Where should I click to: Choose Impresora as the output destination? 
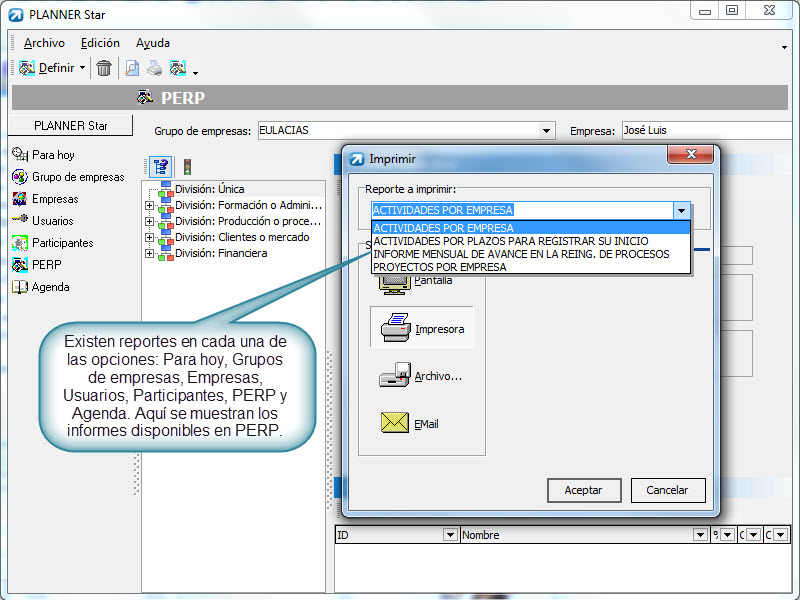(422, 328)
